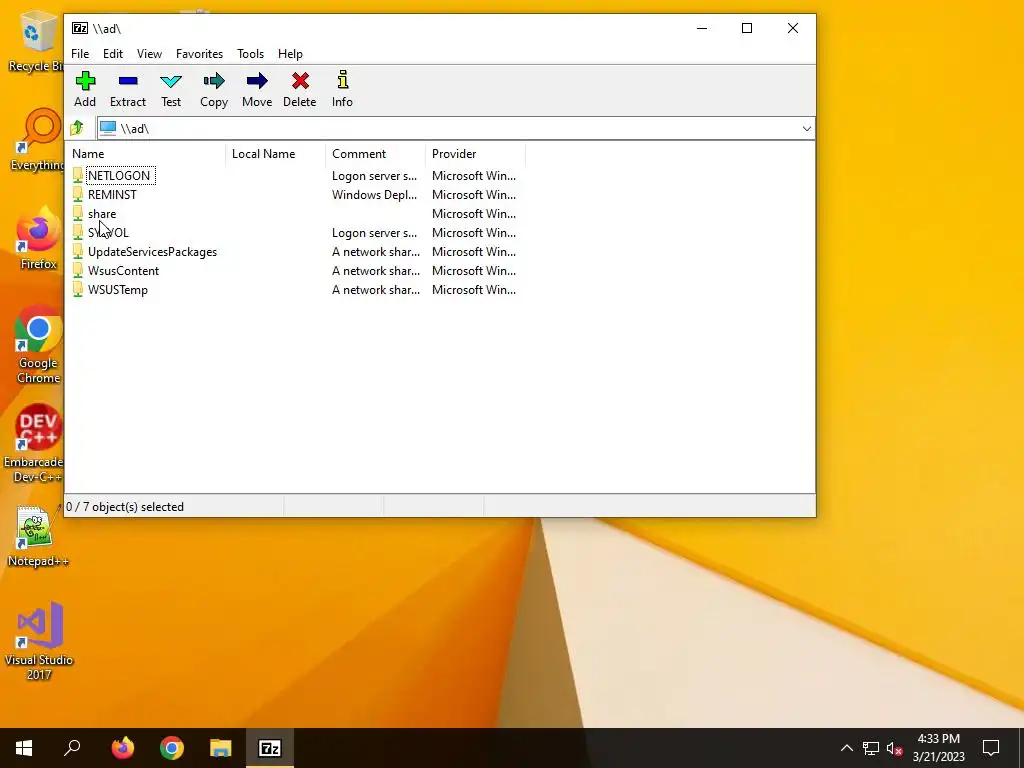Click the 0 / 7 object(s) selected status

pyautogui.click(x=125, y=507)
